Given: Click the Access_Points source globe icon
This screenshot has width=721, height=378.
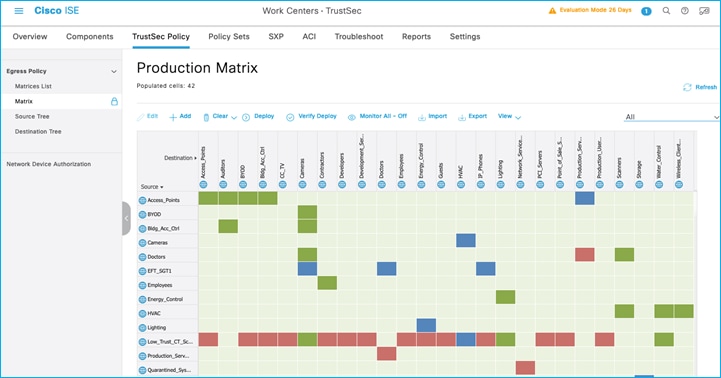Looking at the screenshot, I should pyautogui.click(x=142, y=200).
